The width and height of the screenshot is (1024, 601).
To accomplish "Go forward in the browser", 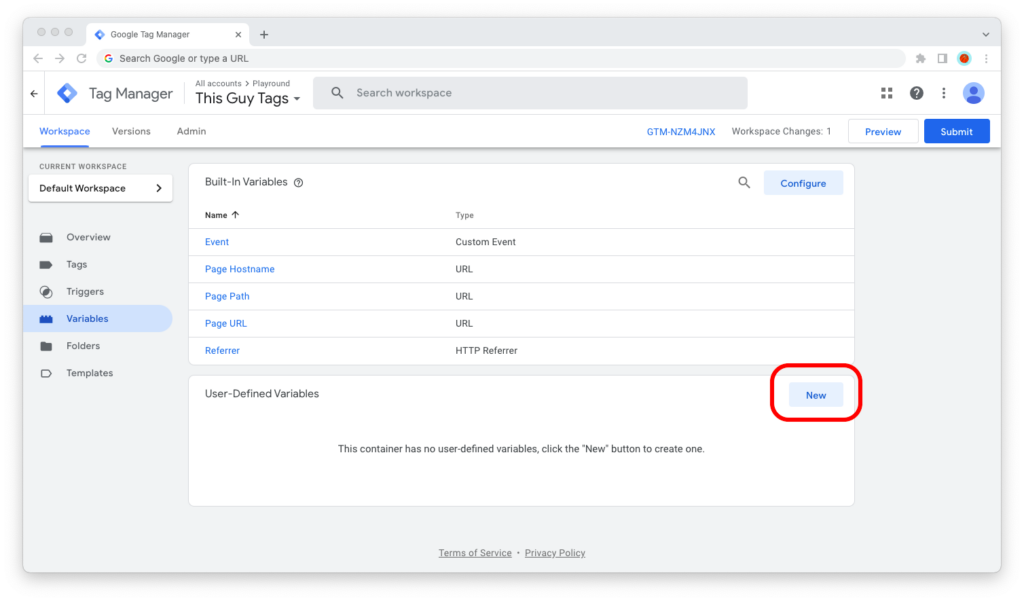I will [59, 59].
